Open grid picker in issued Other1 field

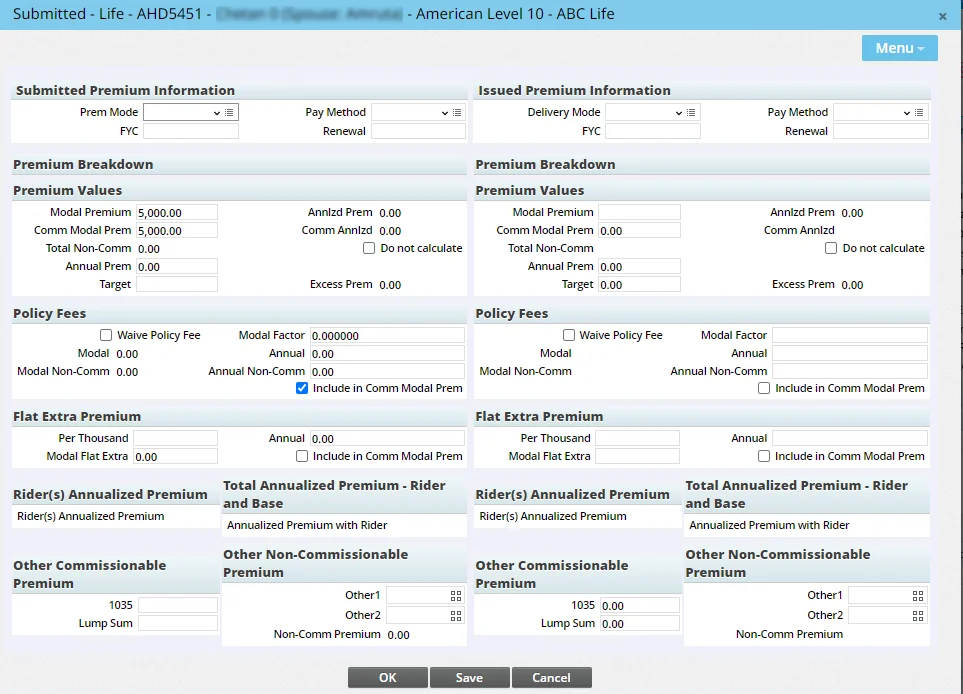click(918, 596)
